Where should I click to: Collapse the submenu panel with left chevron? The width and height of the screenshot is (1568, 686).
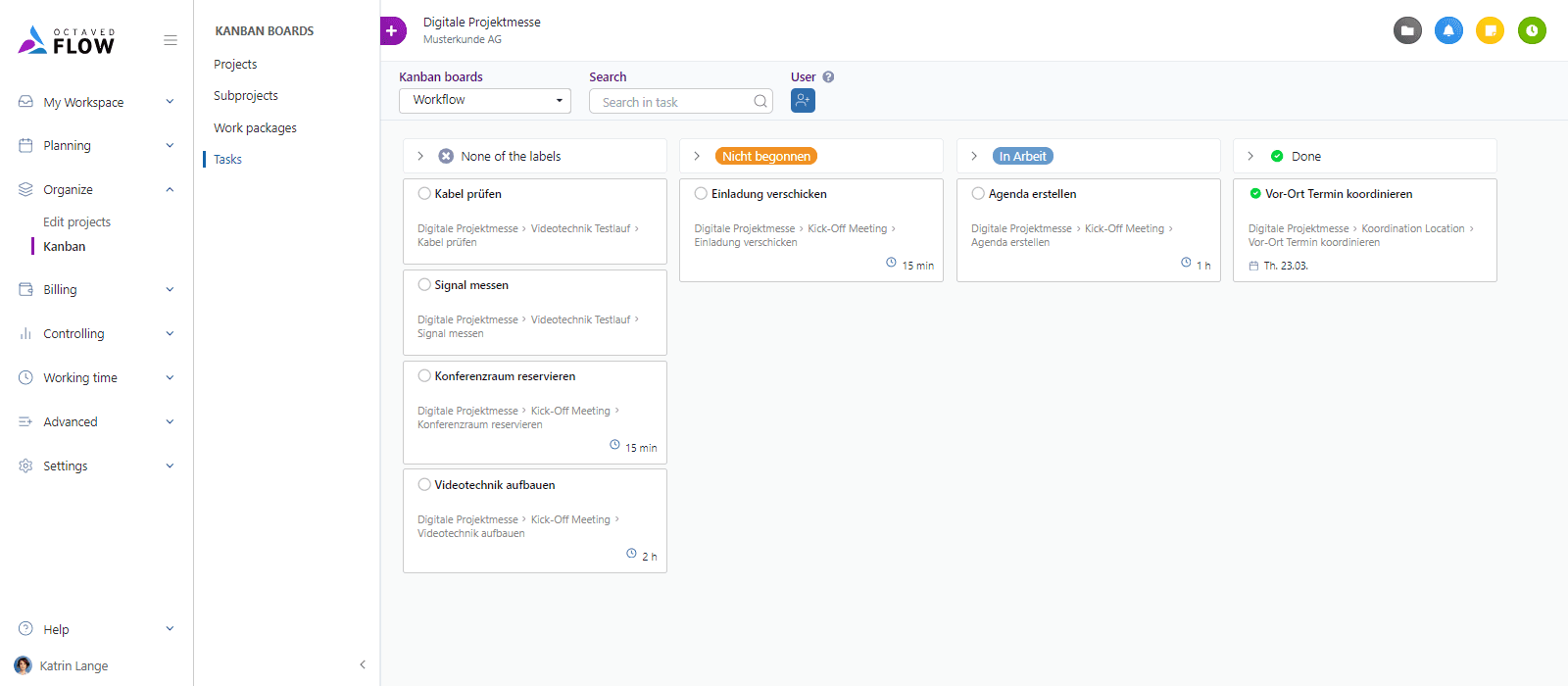click(x=363, y=664)
